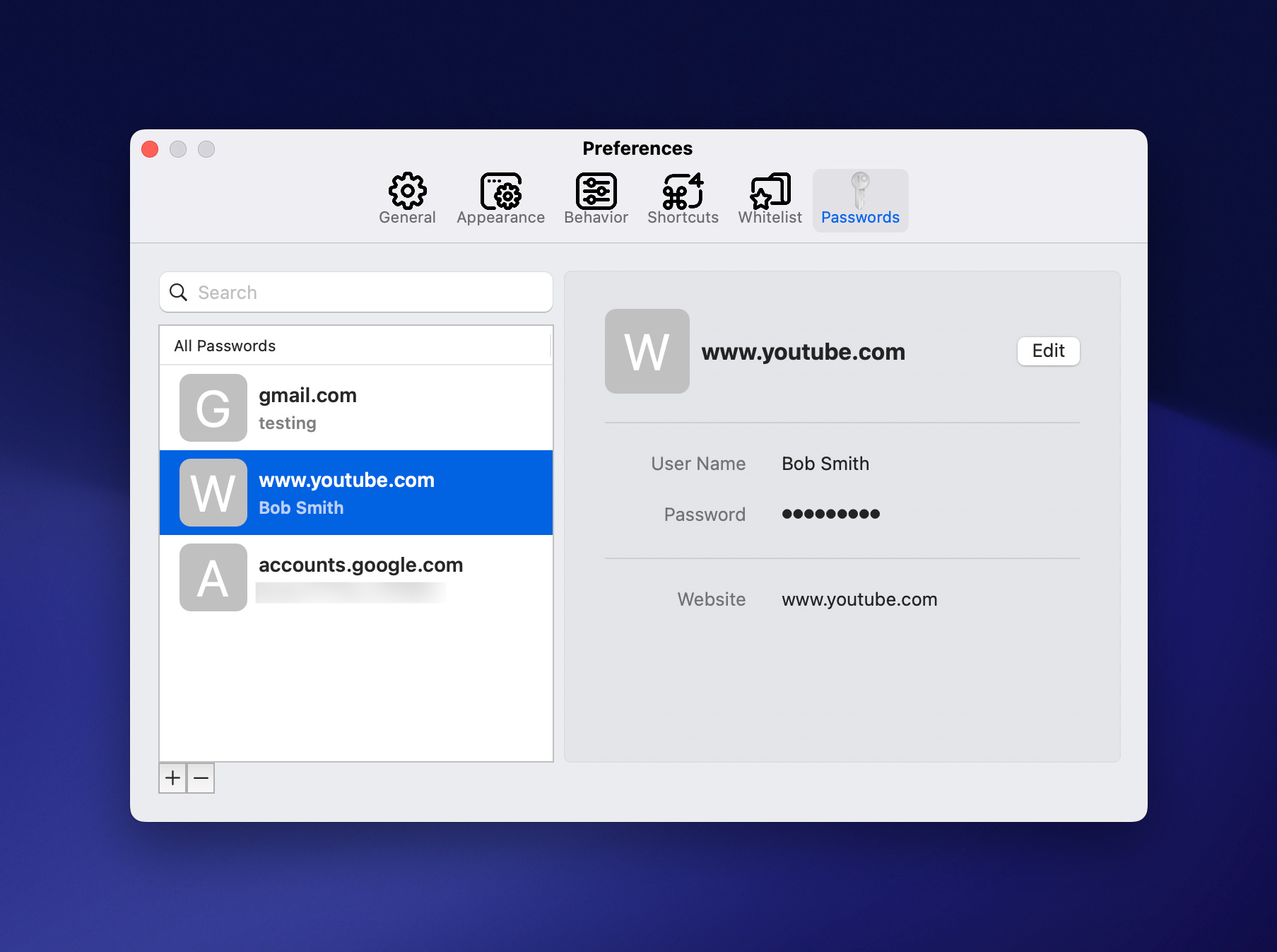Open the Shortcuts preferences pane
The image size is (1277, 952).
(682, 198)
